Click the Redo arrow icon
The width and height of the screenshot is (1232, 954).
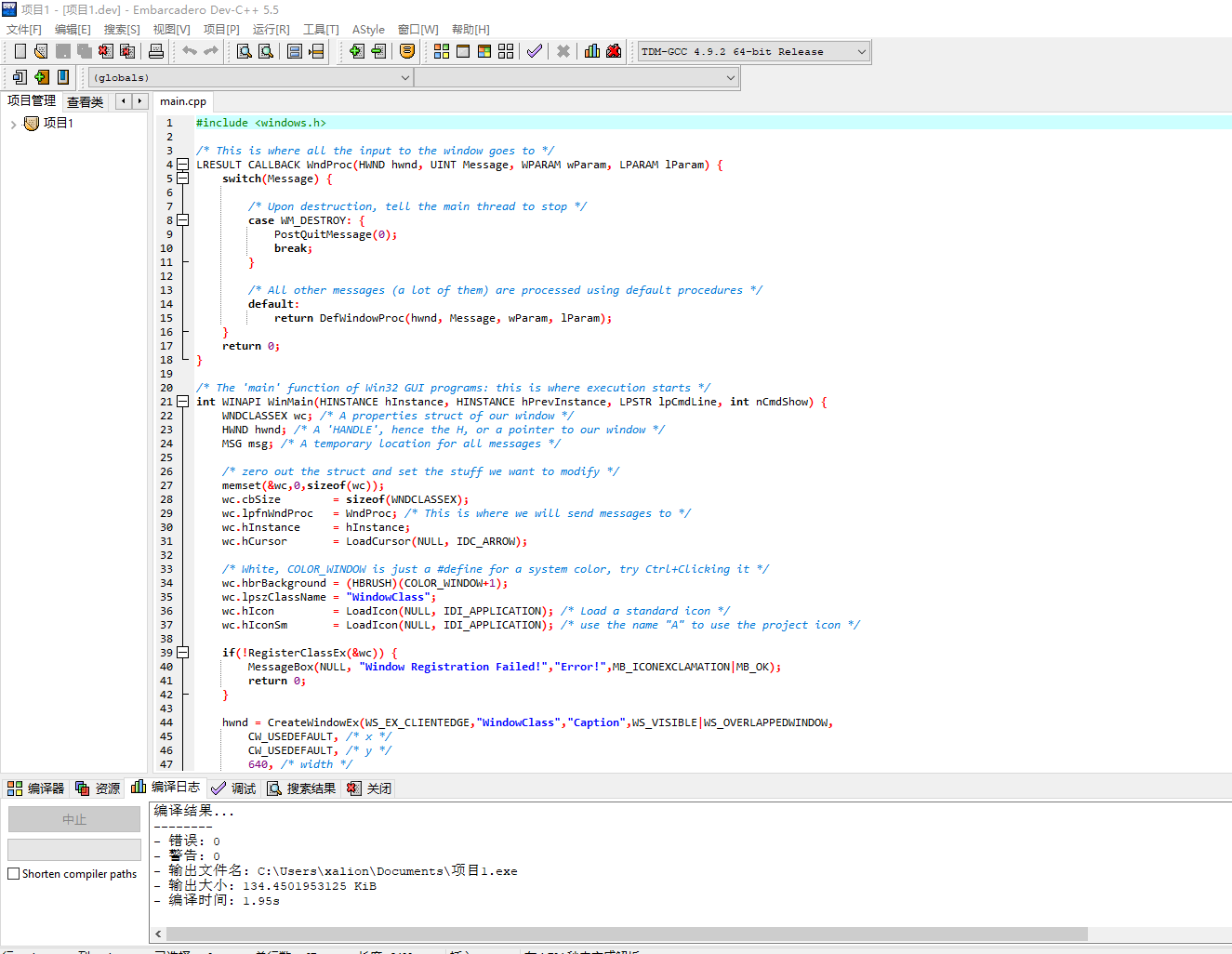(211, 51)
